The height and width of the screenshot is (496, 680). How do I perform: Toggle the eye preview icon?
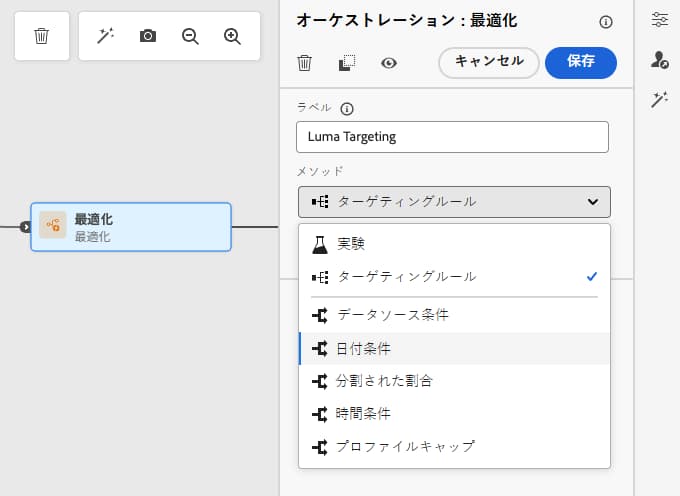(x=389, y=63)
